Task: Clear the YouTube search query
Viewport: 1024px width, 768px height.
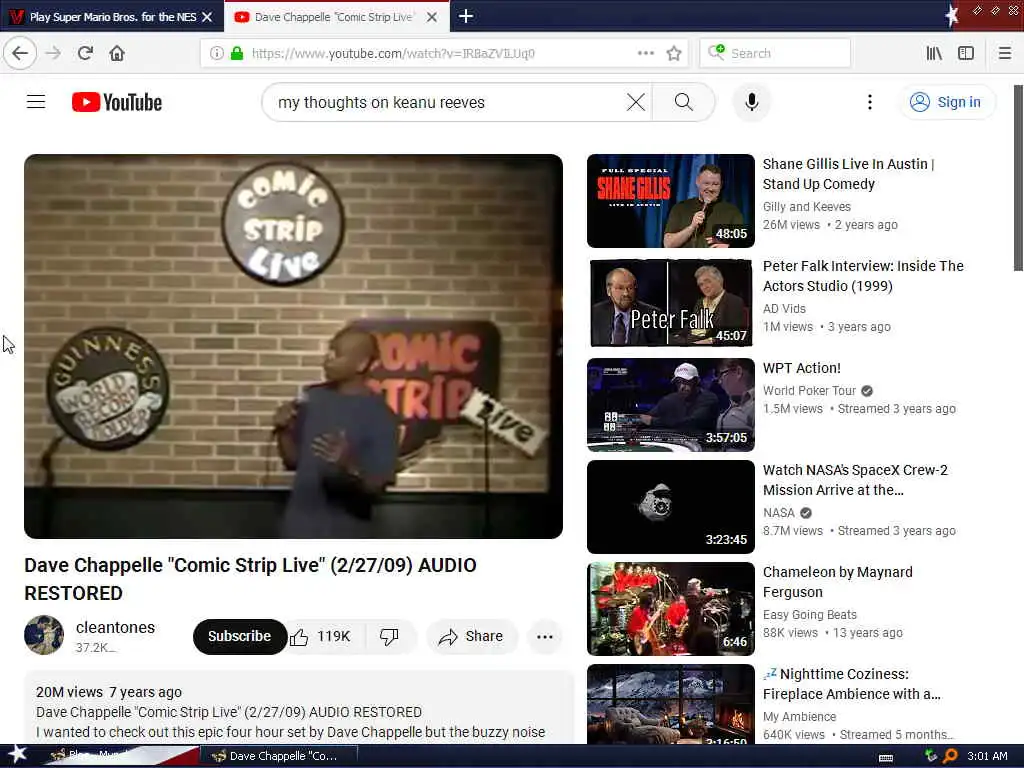Action: [x=635, y=102]
